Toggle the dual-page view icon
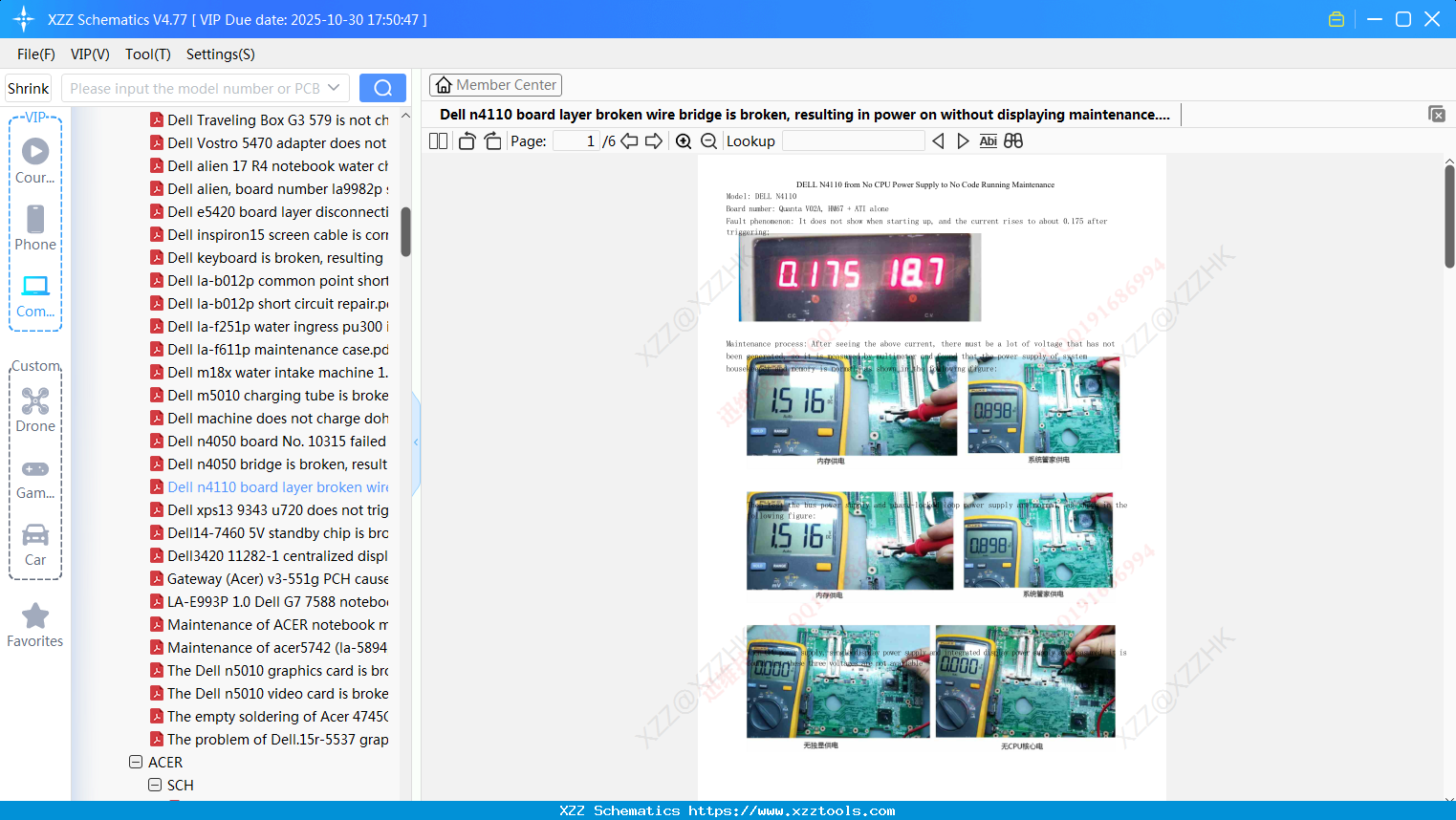 (x=439, y=140)
